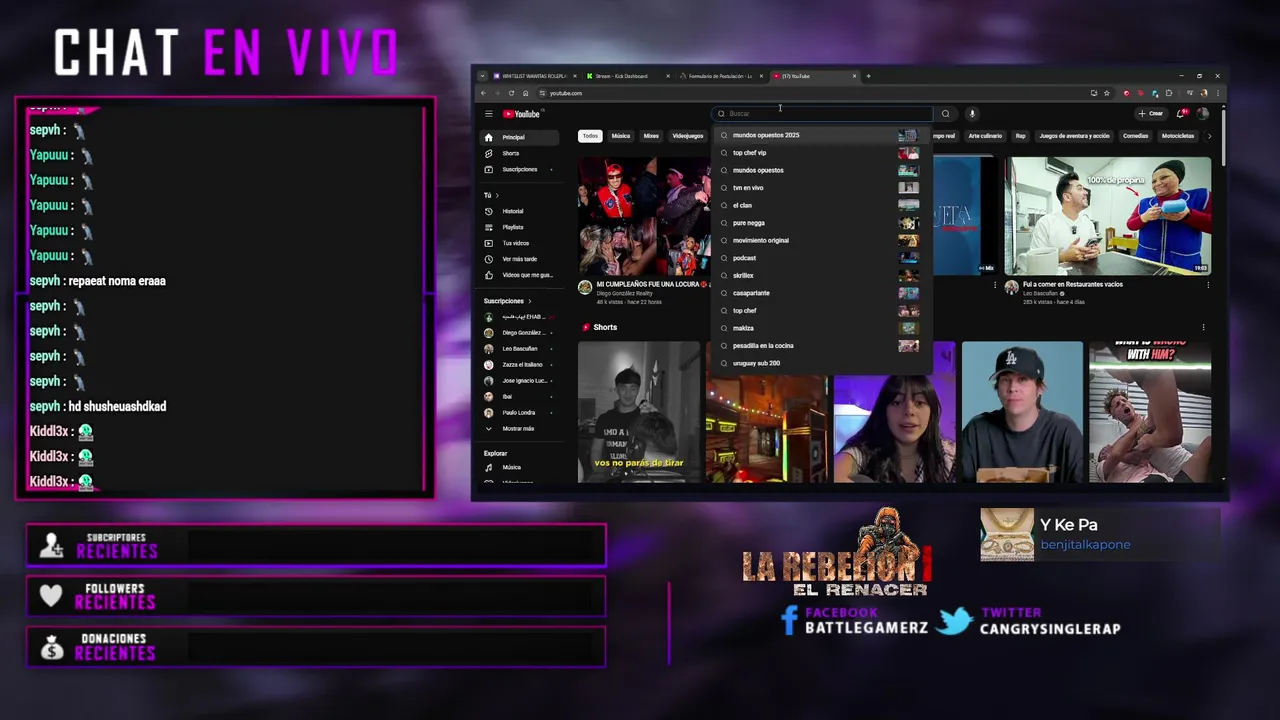Click the search magnifier button

(x=945, y=113)
